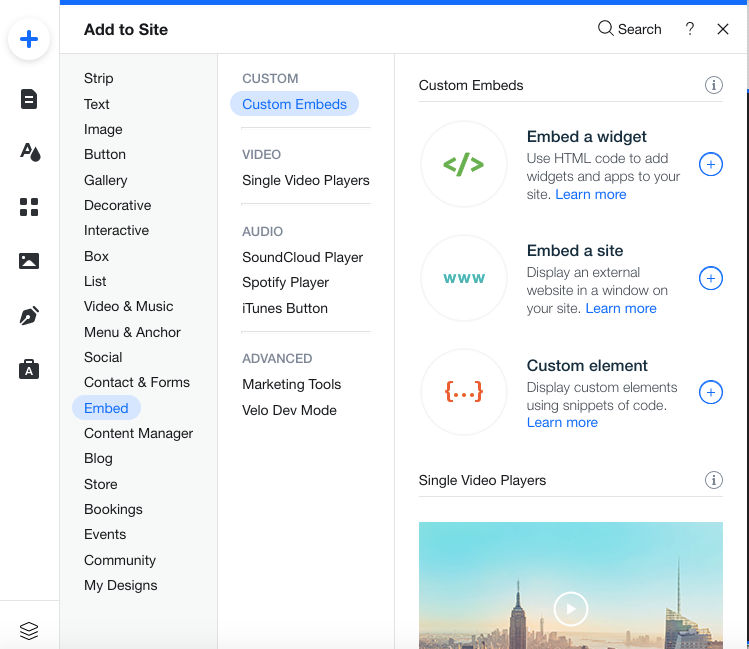The height and width of the screenshot is (649, 749).
Task: Add Embed a widget with its plus button
Action: coord(711,164)
